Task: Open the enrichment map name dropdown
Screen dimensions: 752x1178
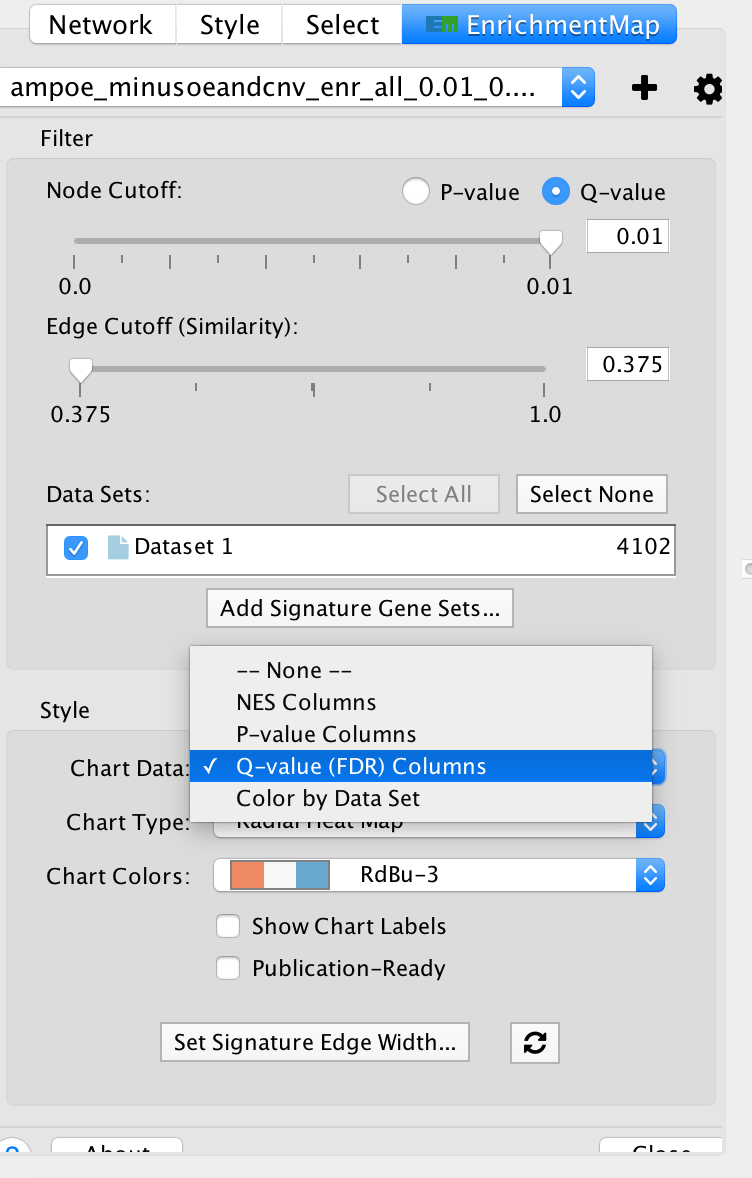Action: 578,88
